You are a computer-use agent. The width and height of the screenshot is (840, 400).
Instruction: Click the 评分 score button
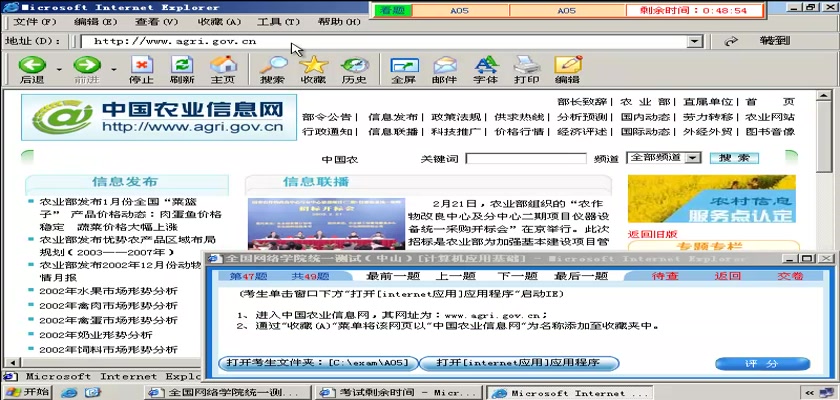(762, 364)
